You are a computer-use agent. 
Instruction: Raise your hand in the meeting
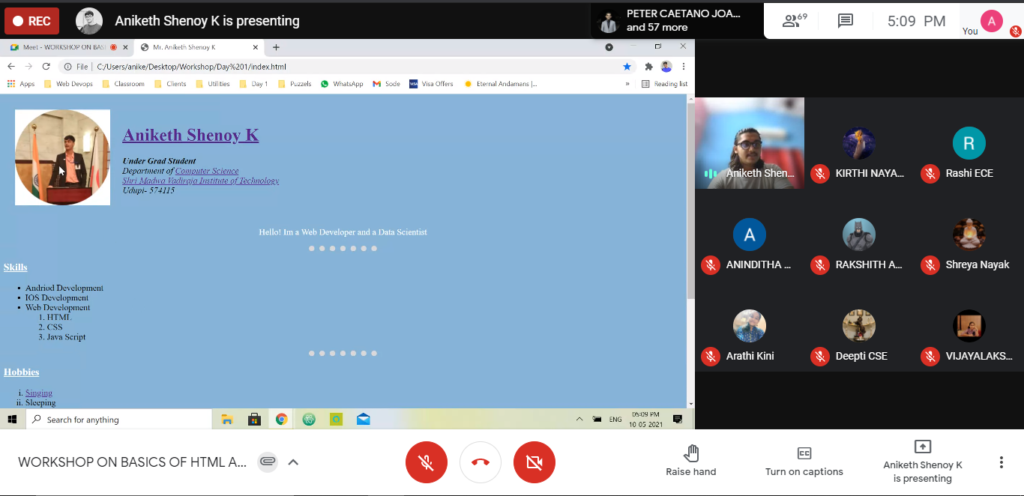pos(691,460)
